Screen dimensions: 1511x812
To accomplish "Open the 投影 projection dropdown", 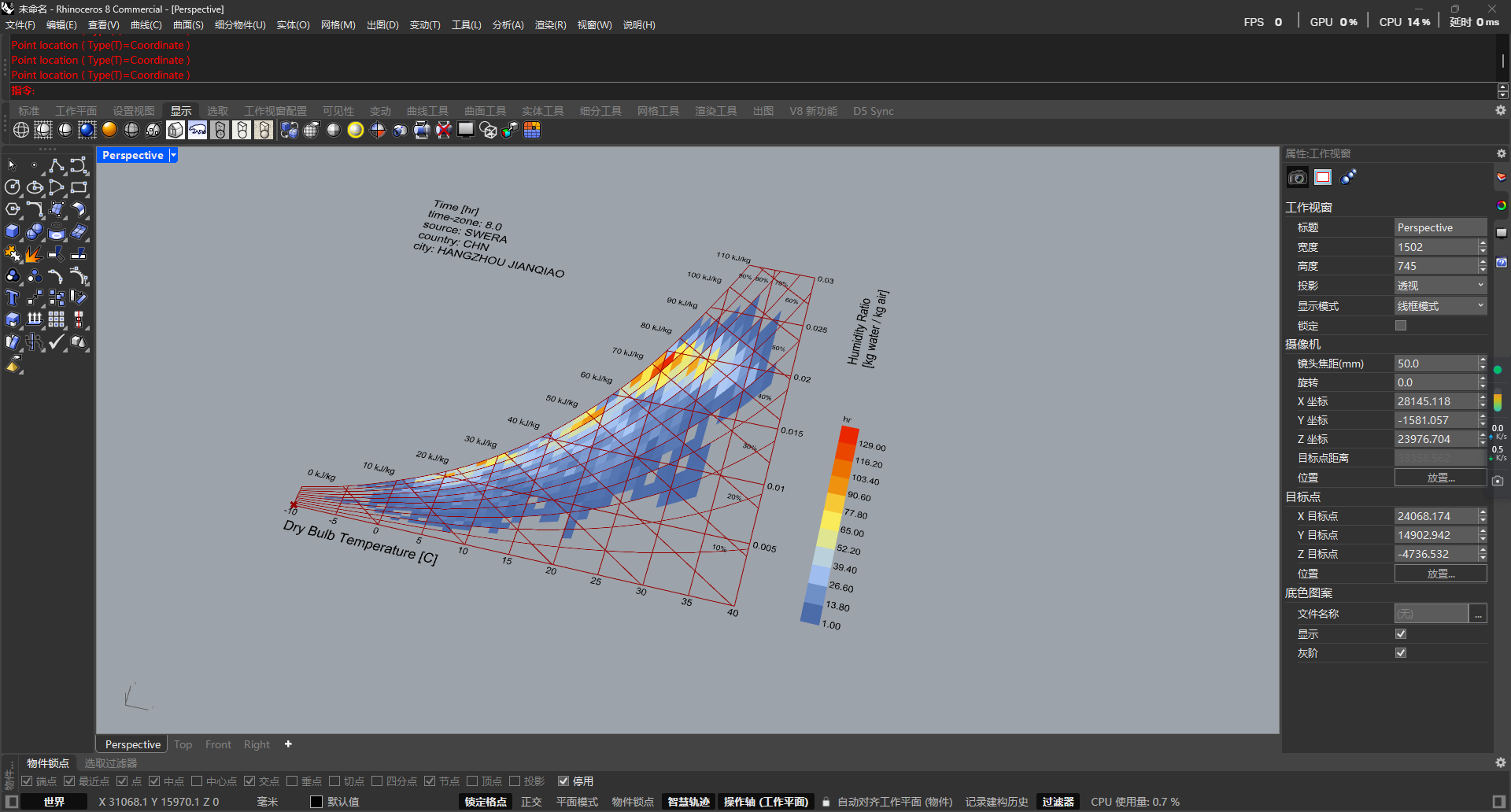I will pyautogui.click(x=1440, y=286).
